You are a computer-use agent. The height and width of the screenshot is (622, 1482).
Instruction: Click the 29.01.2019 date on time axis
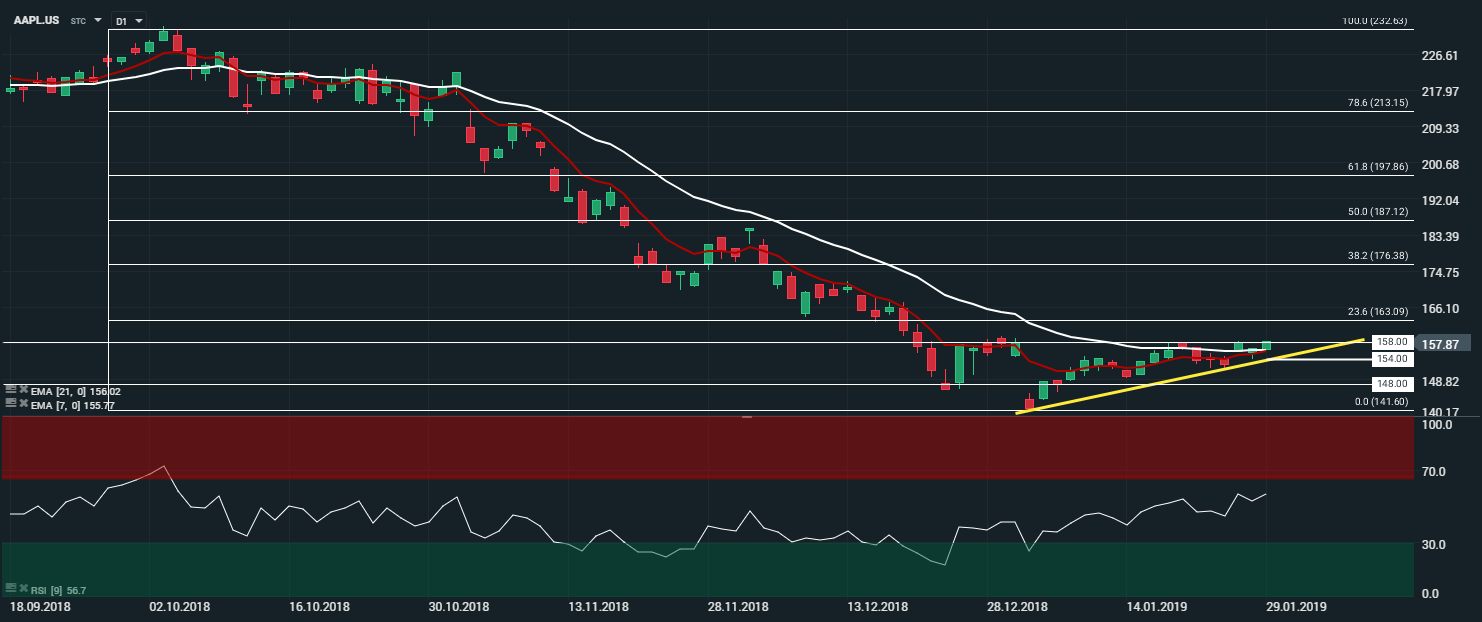click(x=1297, y=607)
